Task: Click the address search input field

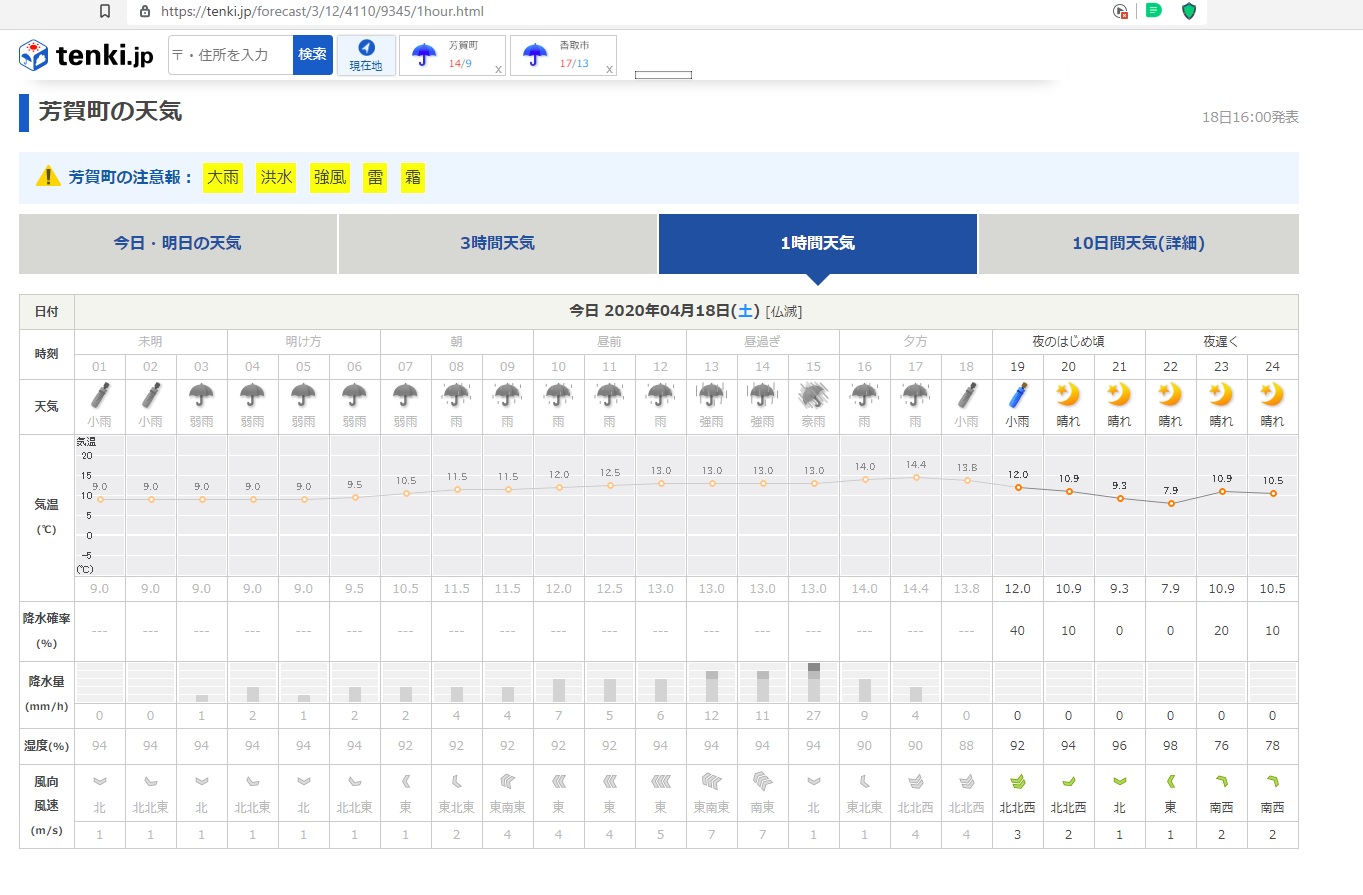Action: pos(230,55)
